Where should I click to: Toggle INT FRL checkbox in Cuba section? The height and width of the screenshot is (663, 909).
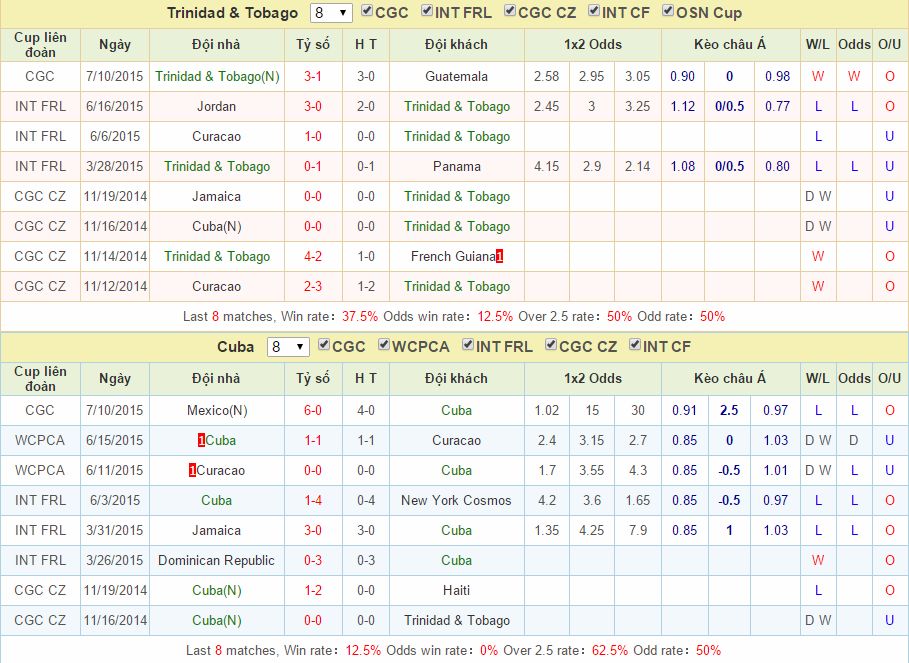click(x=468, y=345)
